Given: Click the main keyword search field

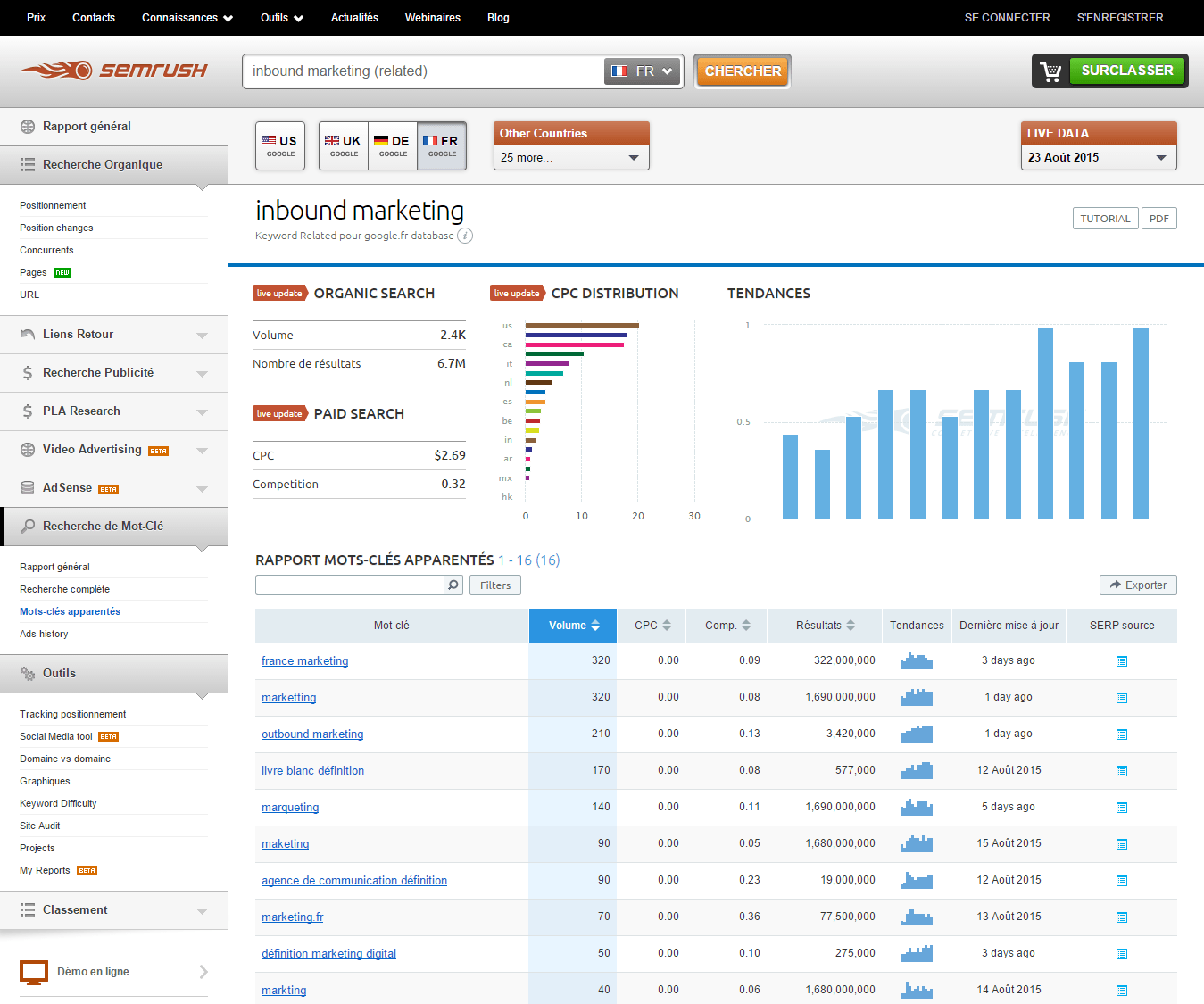Looking at the screenshot, I should 424,71.
